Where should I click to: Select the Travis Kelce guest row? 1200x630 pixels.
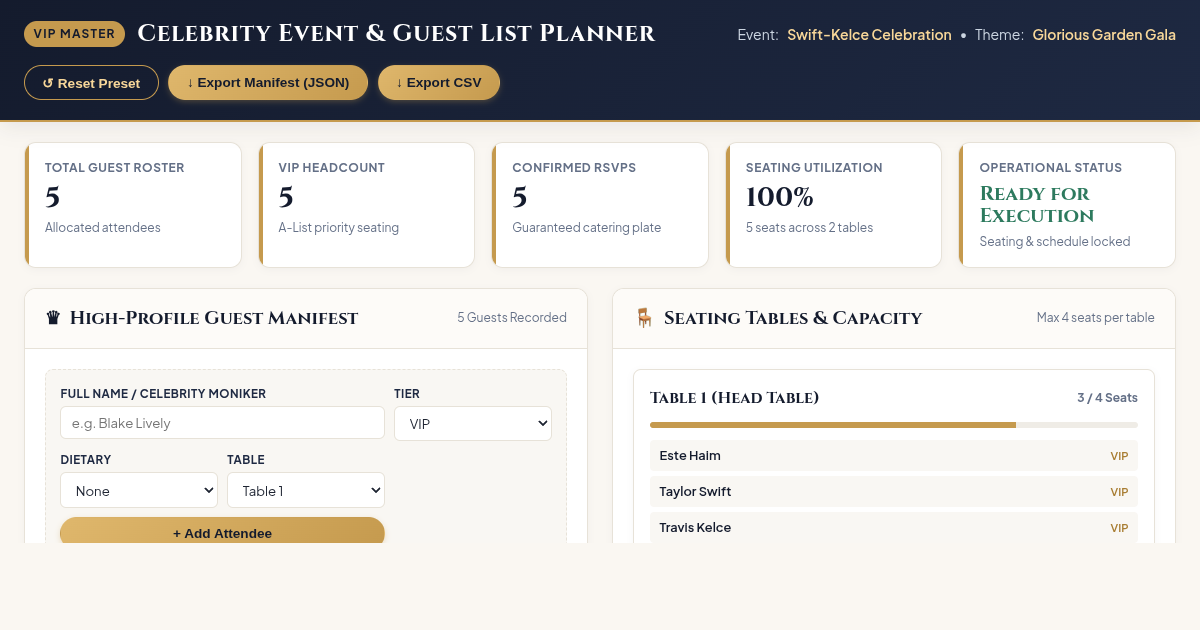click(894, 527)
